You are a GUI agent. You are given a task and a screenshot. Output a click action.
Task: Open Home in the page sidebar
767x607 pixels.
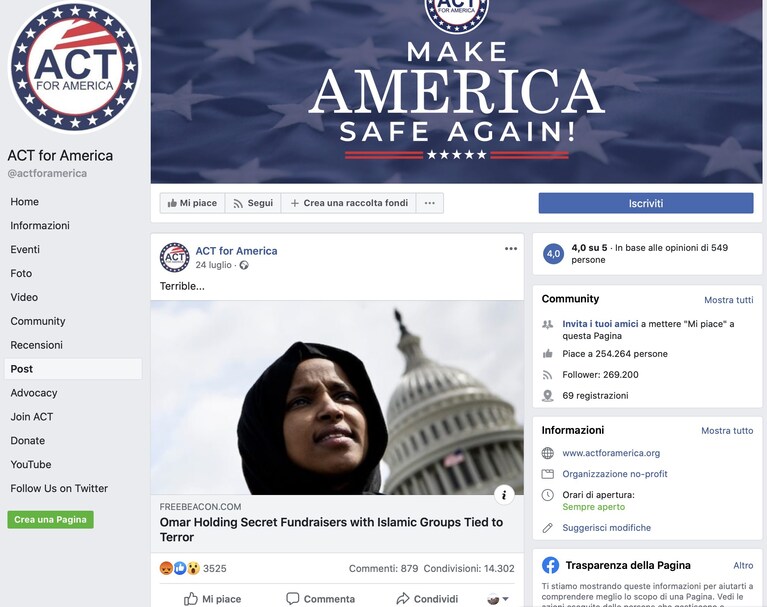pos(24,202)
